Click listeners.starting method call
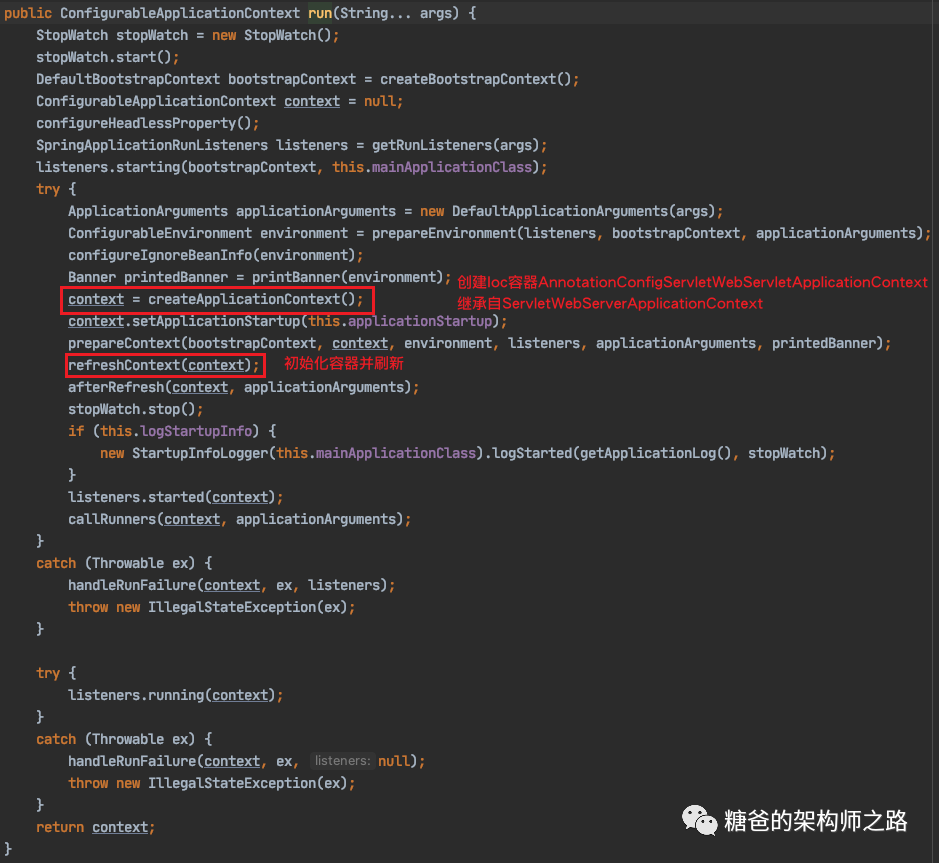 click(x=108, y=167)
